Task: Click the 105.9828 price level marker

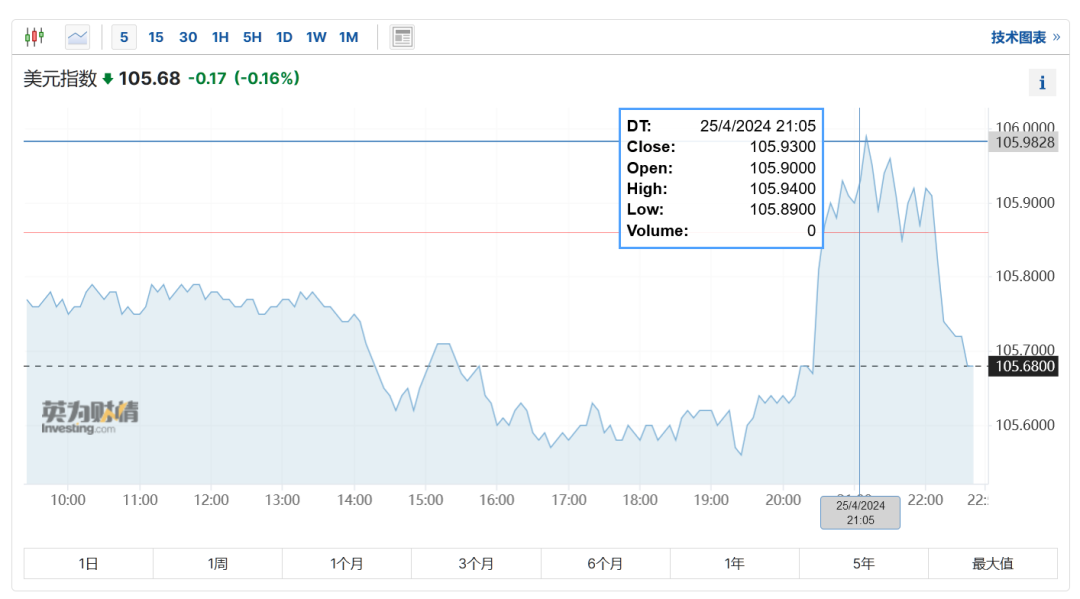Action: click(1022, 142)
